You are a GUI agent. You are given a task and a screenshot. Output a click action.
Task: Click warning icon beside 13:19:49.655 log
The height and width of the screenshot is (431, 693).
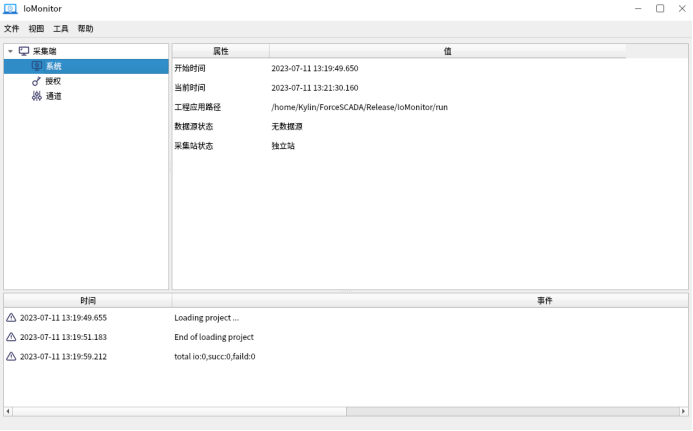pos(11,317)
